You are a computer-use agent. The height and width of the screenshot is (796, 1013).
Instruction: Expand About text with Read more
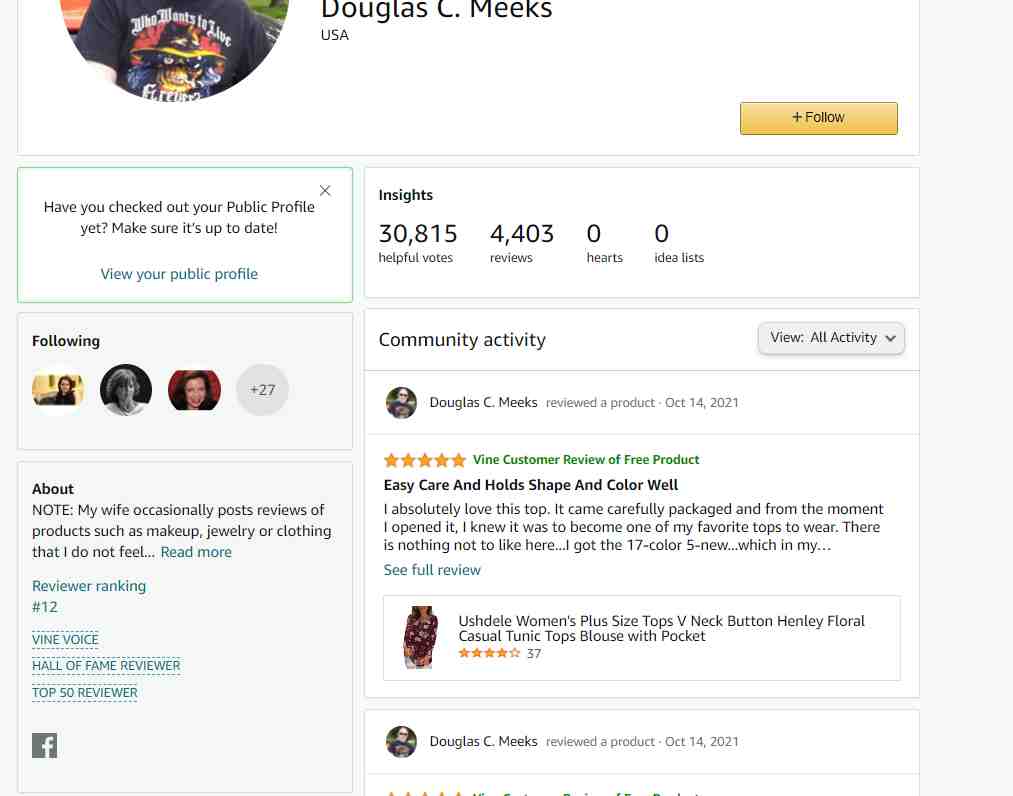click(x=196, y=552)
